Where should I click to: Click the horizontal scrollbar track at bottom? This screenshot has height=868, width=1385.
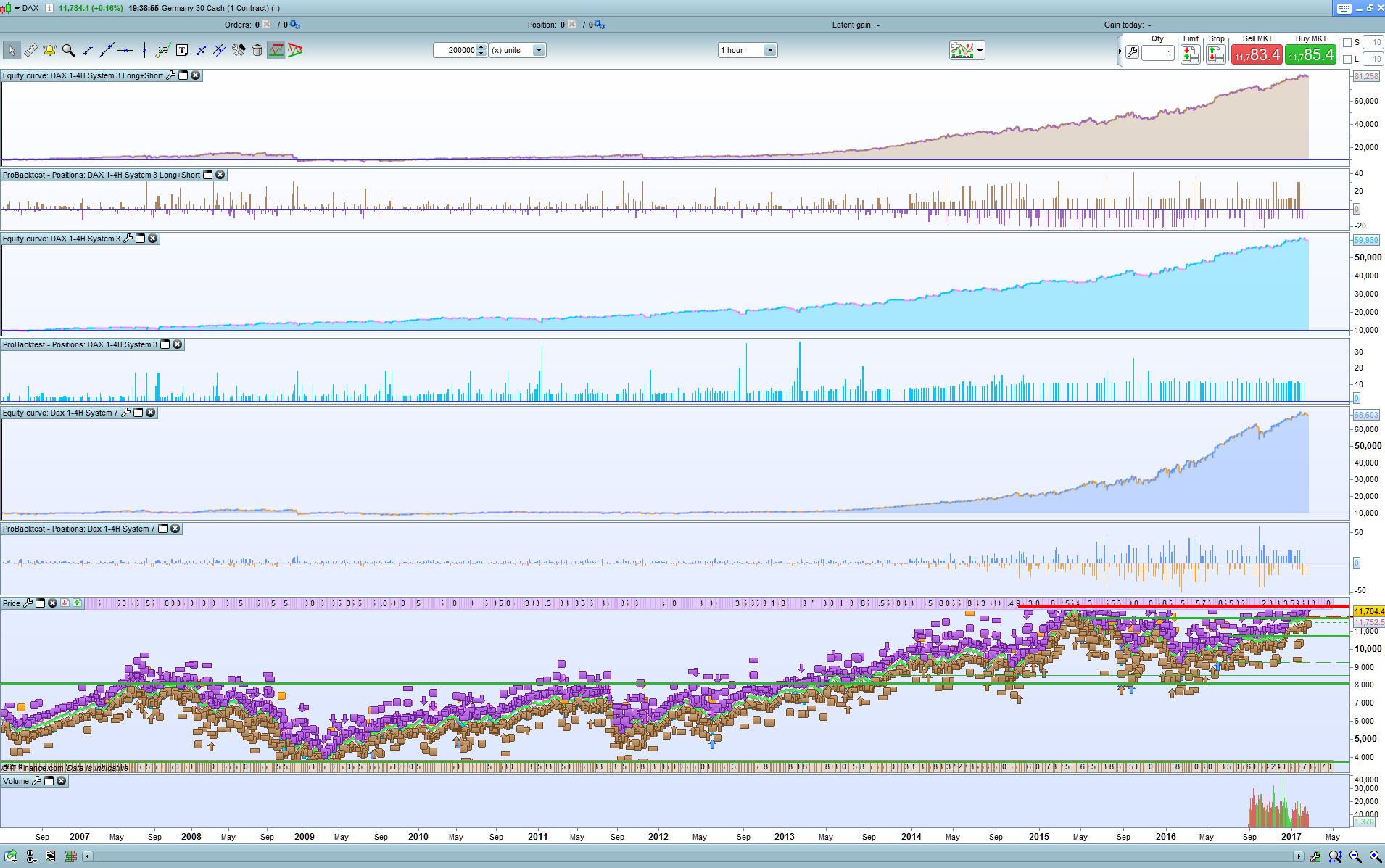[689, 856]
